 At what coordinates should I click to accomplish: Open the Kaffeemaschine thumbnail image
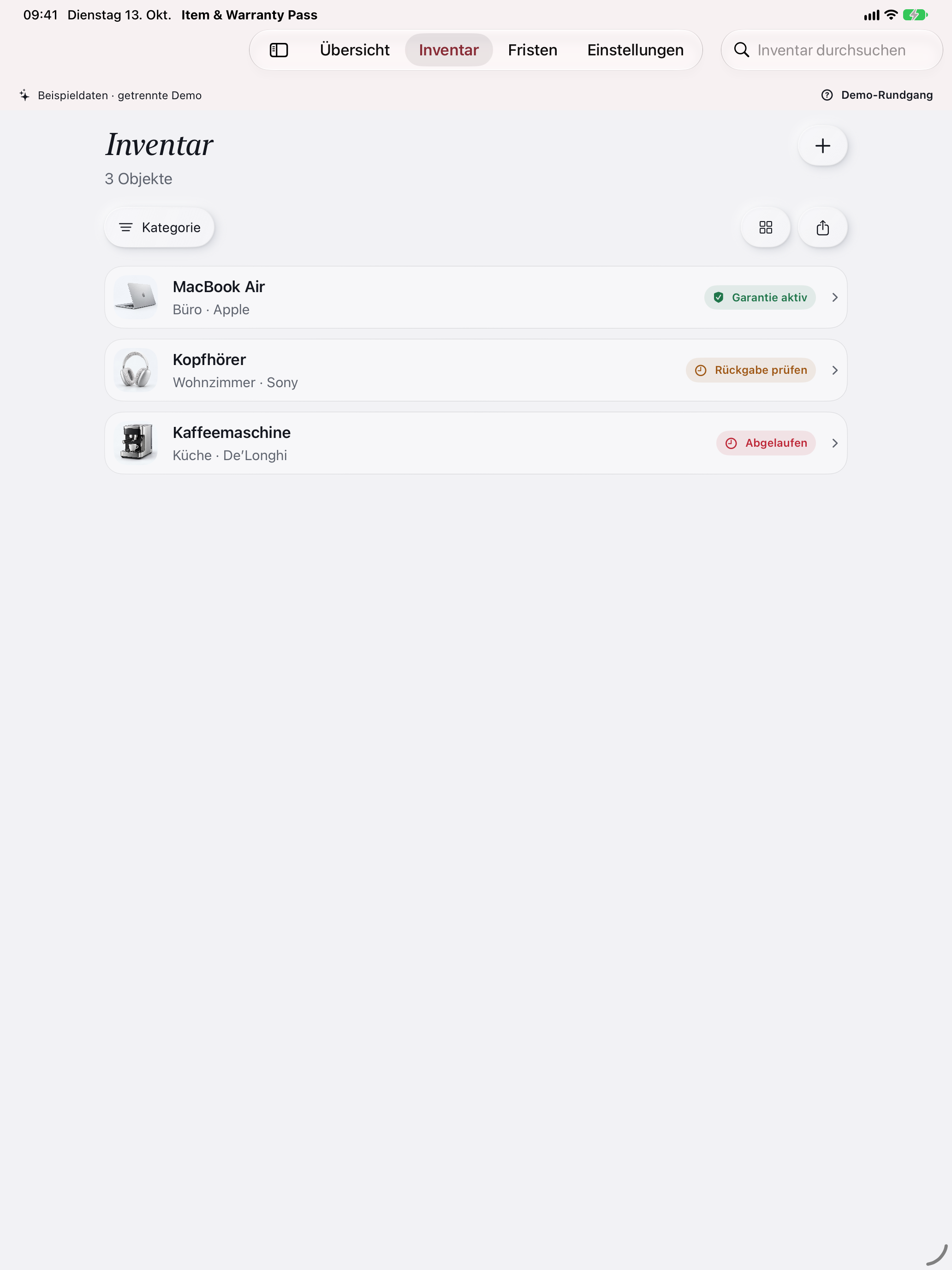click(136, 443)
